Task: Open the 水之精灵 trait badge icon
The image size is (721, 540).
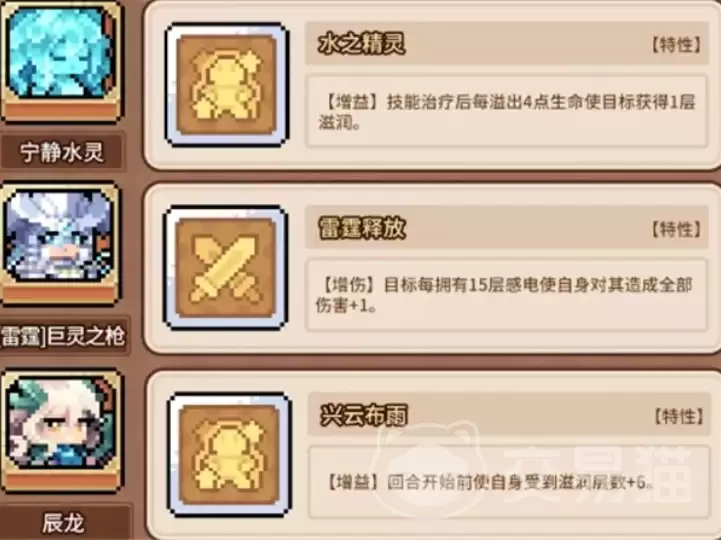Action: coord(227,85)
